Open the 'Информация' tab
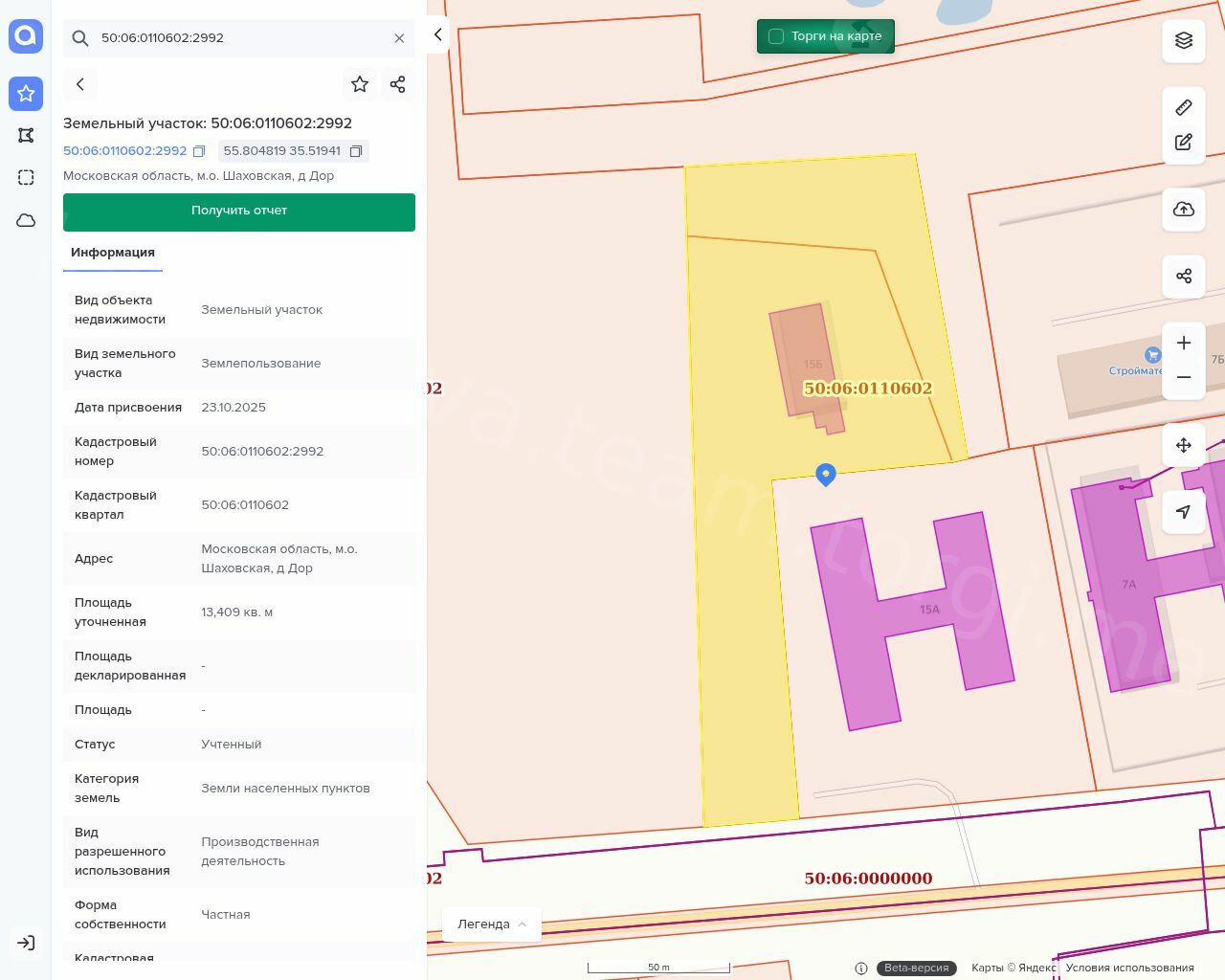The height and width of the screenshot is (980, 1225). click(x=113, y=253)
